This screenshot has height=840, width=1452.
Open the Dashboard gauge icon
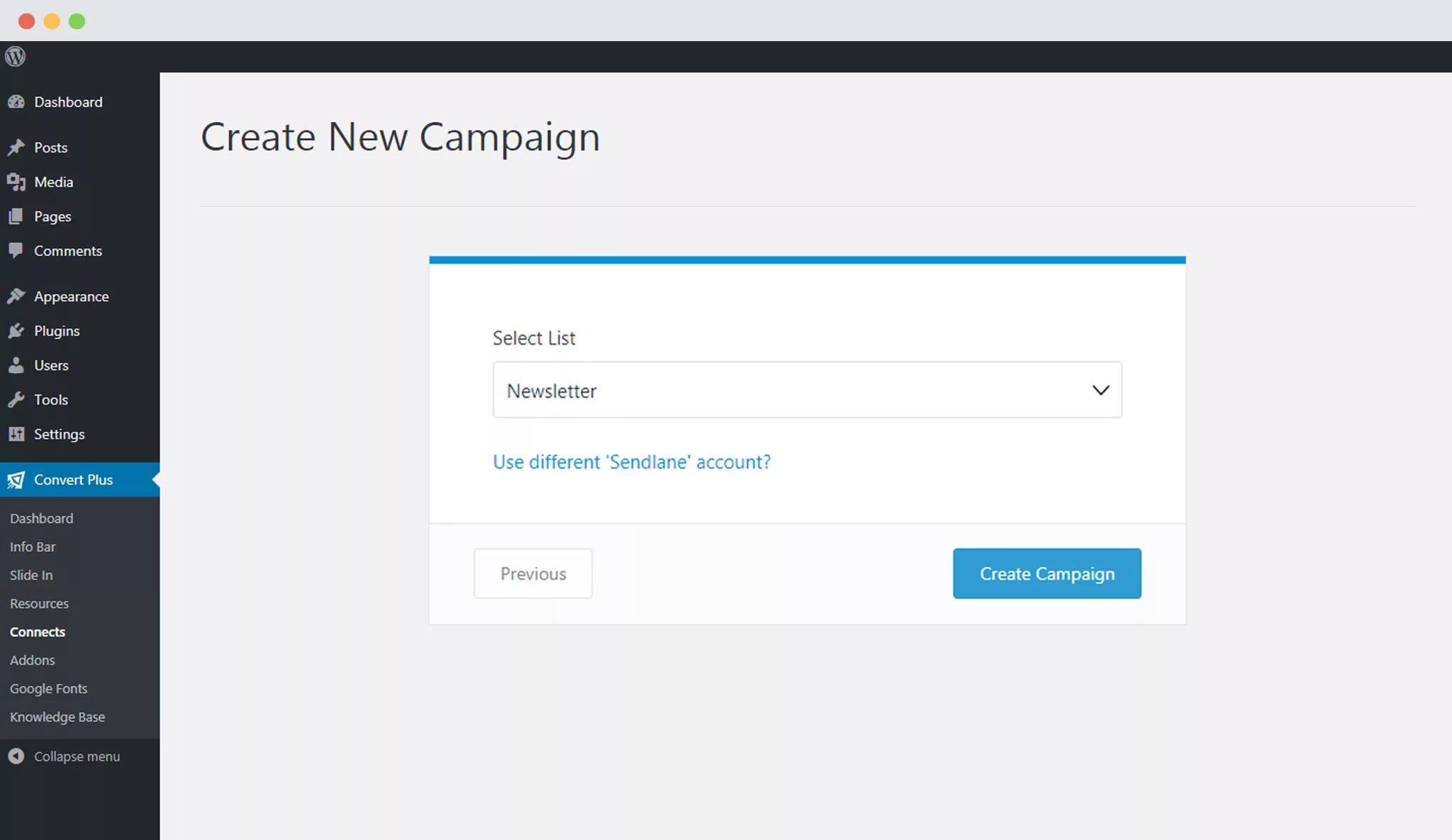point(16,102)
